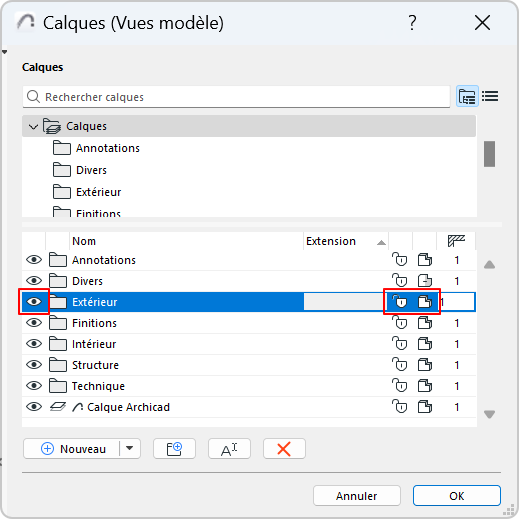
Task: Toggle visibility eye of Divers layer
Action: 34,281
